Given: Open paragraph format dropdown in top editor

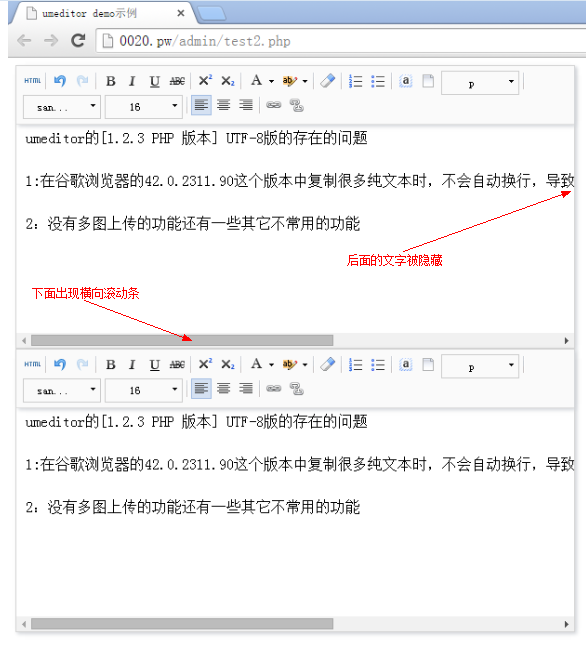Looking at the screenshot, I should pyautogui.click(x=480, y=83).
